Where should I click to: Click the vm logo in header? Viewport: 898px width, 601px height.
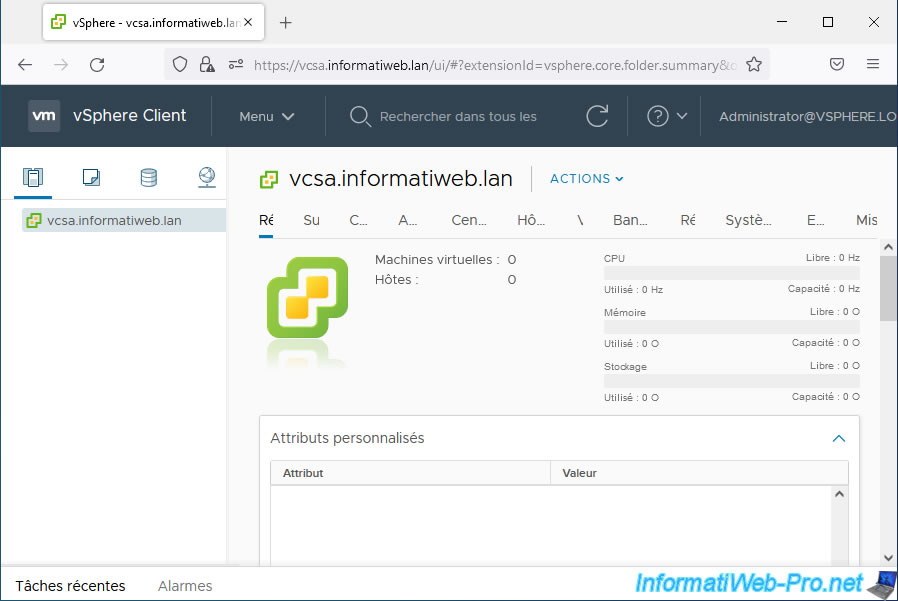[x=44, y=116]
